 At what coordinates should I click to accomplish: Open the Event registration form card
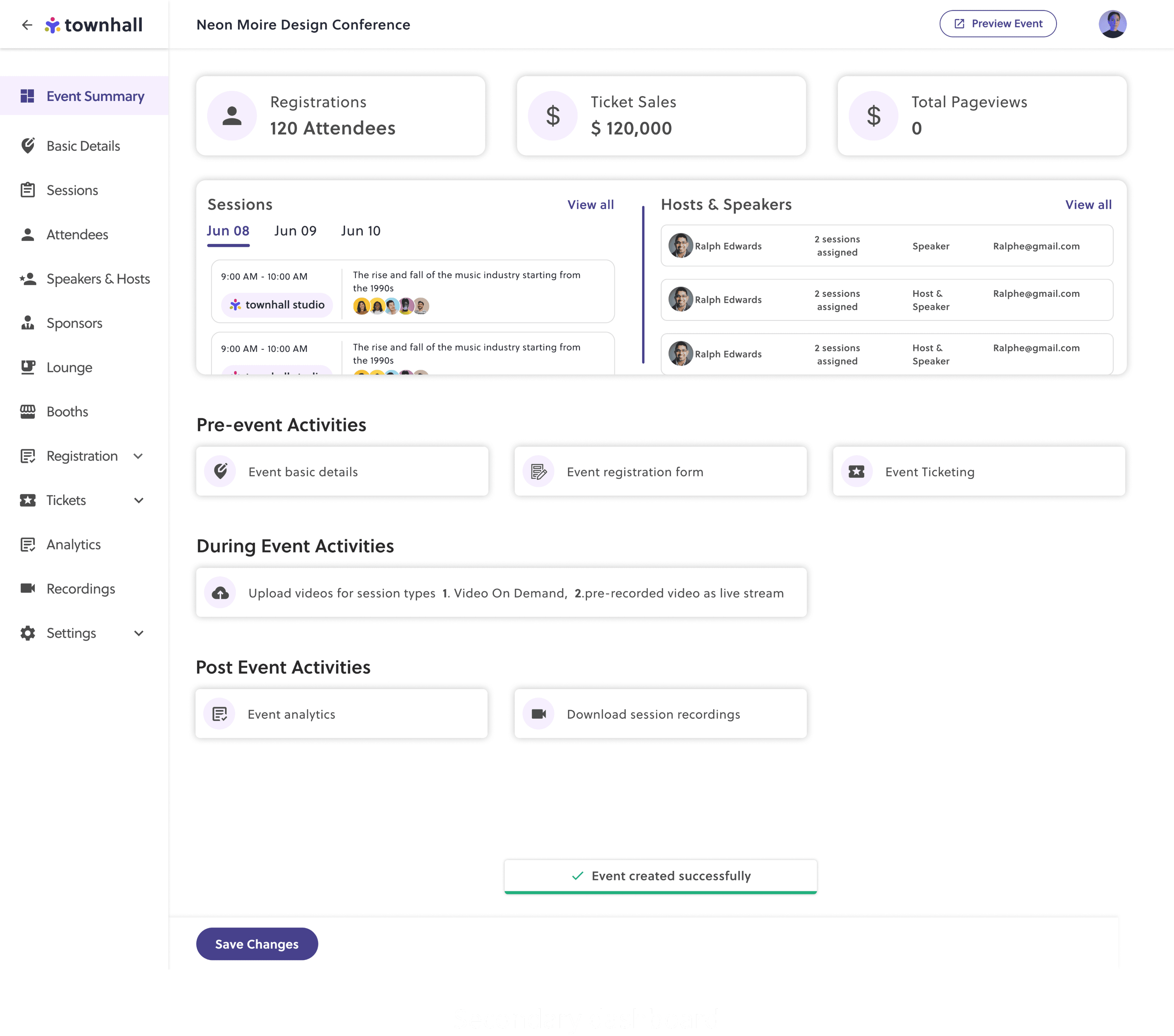click(x=660, y=471)
